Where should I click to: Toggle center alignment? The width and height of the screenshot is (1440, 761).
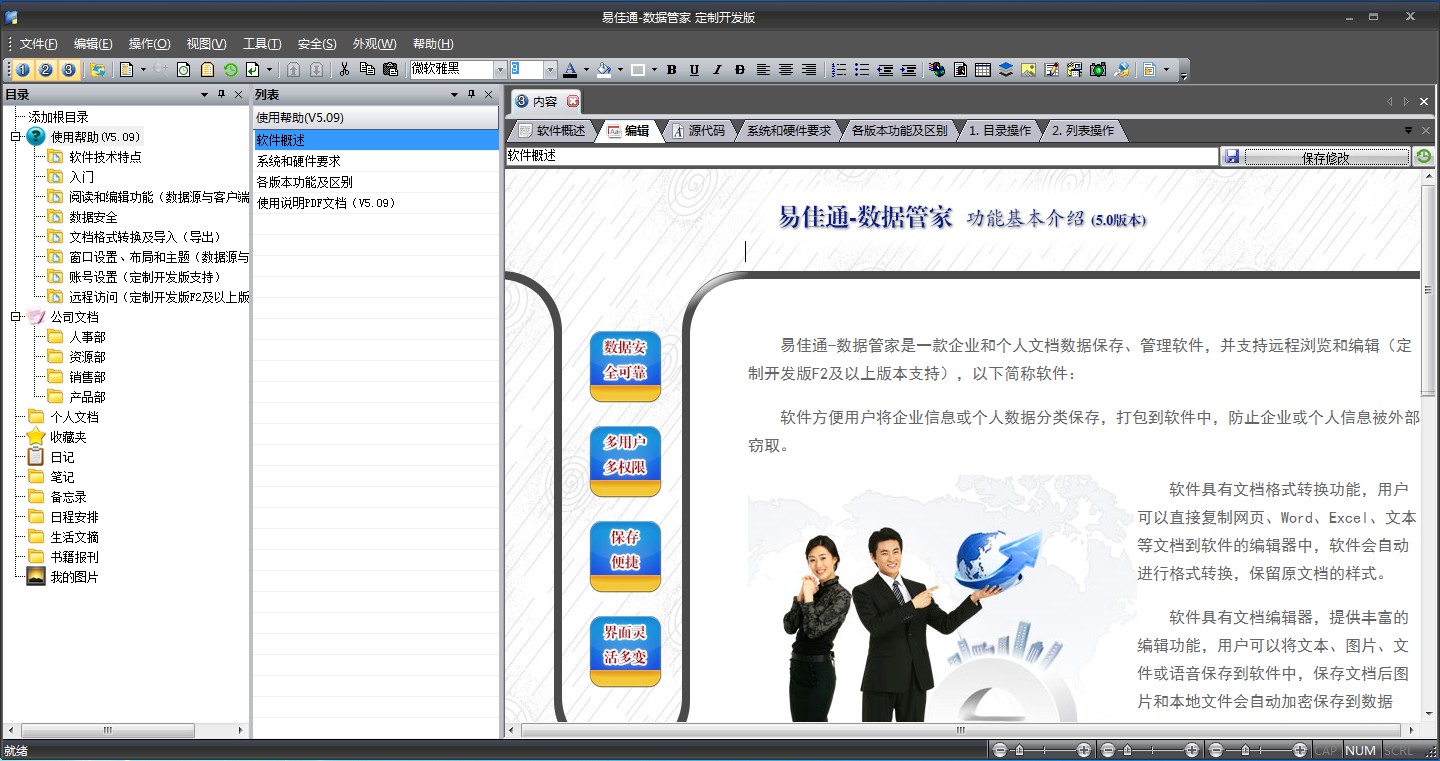pyautogui.click(x=786, y=70)
